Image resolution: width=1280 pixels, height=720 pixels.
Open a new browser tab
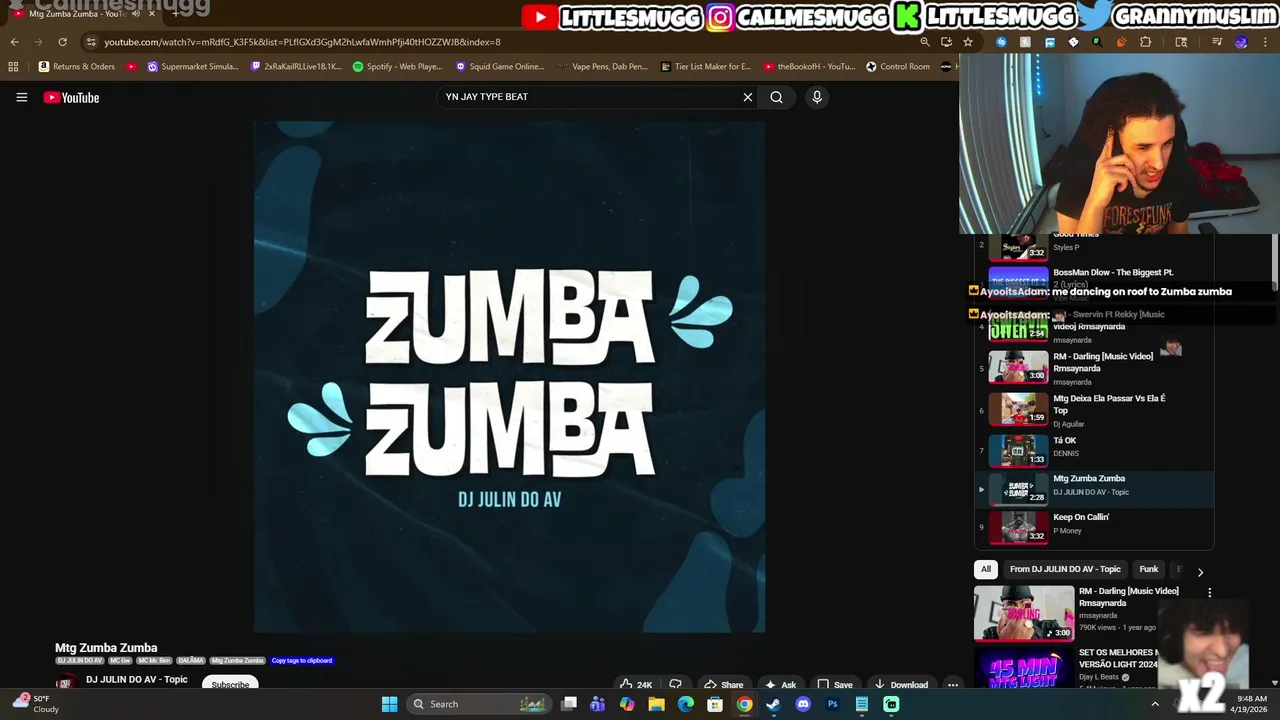coord(175,14)
